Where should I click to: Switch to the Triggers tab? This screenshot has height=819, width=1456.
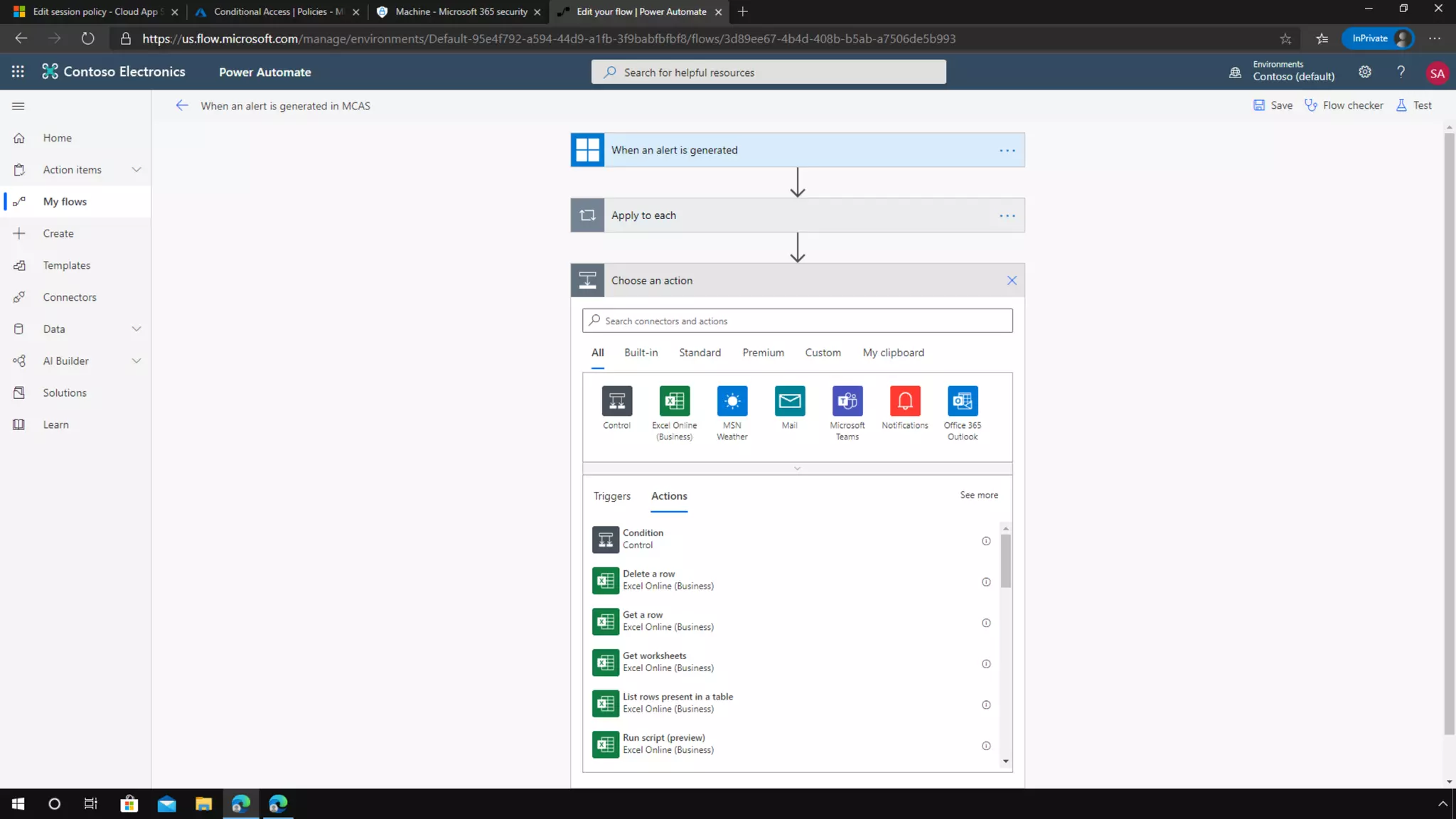(x=611, y=496)
